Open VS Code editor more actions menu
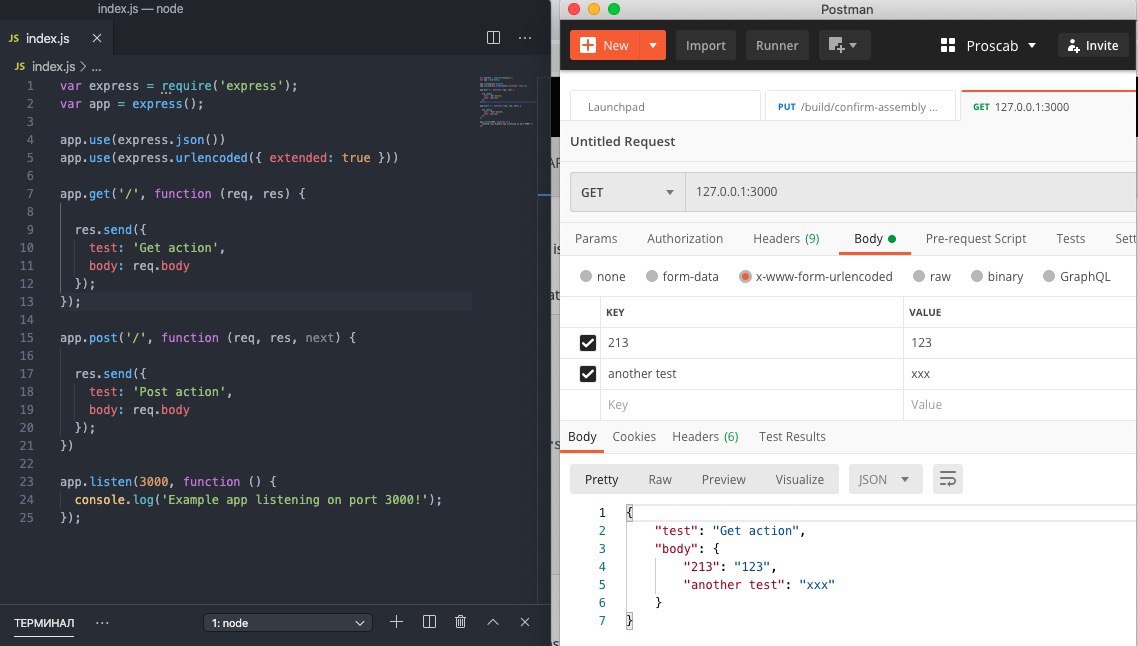This screenshot has height=646, width=1138. tap(525, 38)
